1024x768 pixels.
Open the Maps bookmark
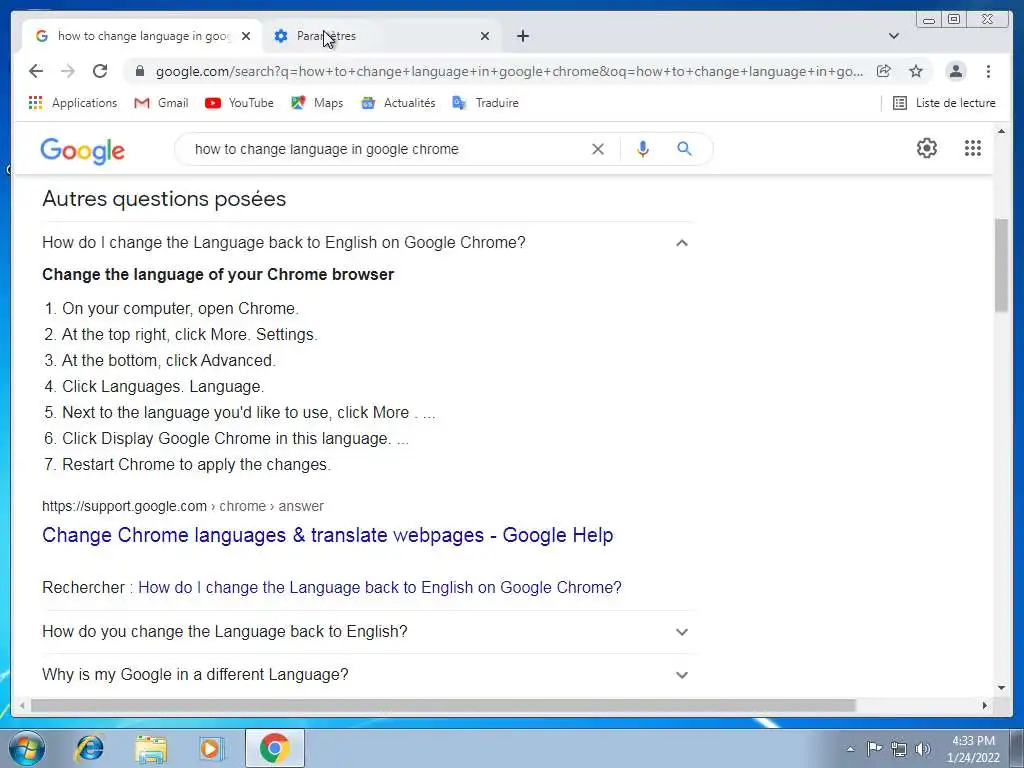317,103
